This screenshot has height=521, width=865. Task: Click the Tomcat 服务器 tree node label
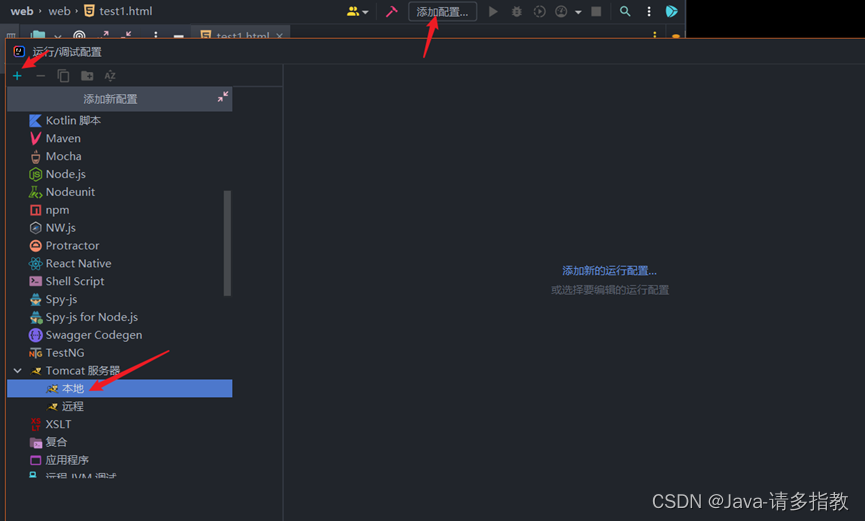pyautogui.click(x=83, y=370)
